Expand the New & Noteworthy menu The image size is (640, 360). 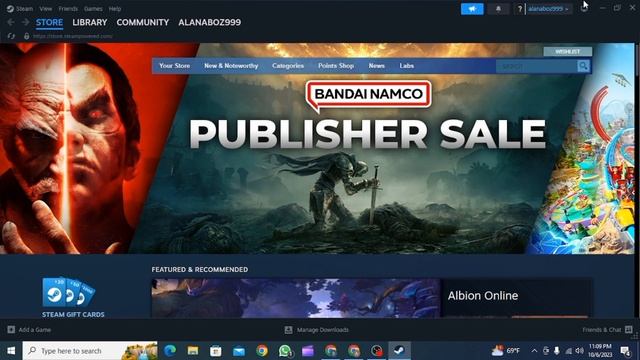tap(231, 65)
